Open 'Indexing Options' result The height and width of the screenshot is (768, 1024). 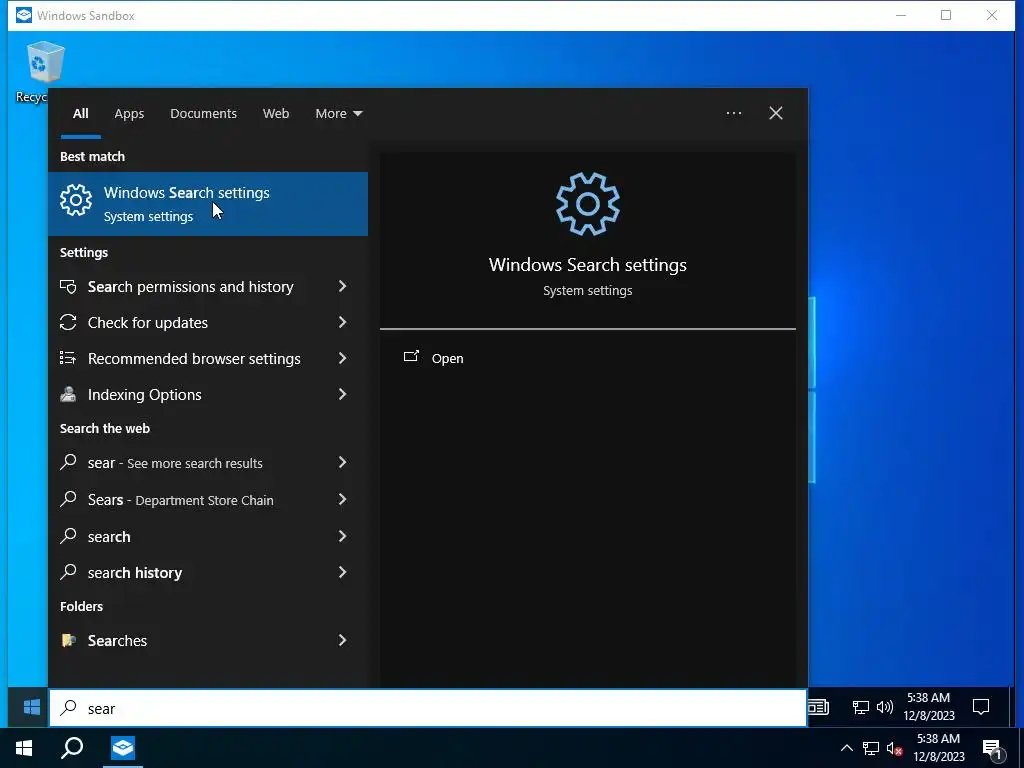144,394
